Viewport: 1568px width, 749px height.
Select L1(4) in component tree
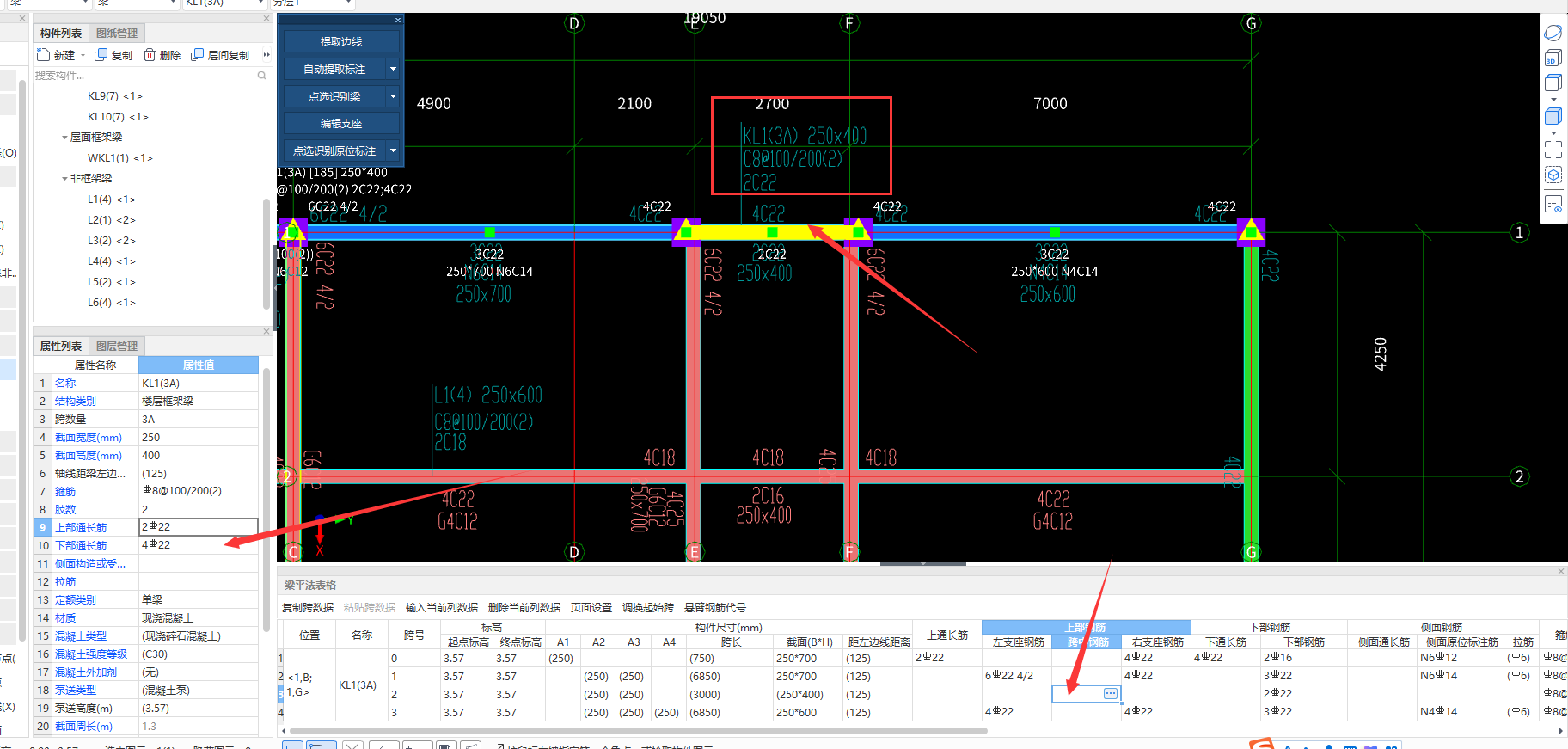pyautogui.click(x=111, y=200)
